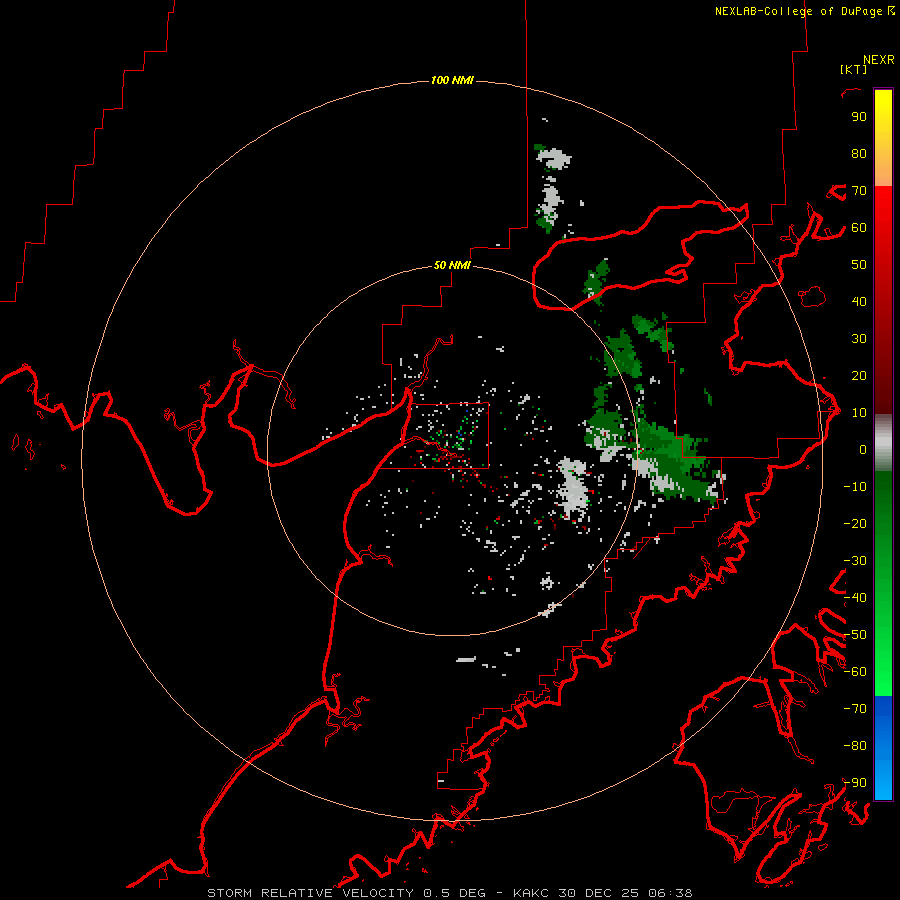This screenshot has height=900, width=900.
Task: Click the NEXR legend label
Action: click(x=879, y=60)
